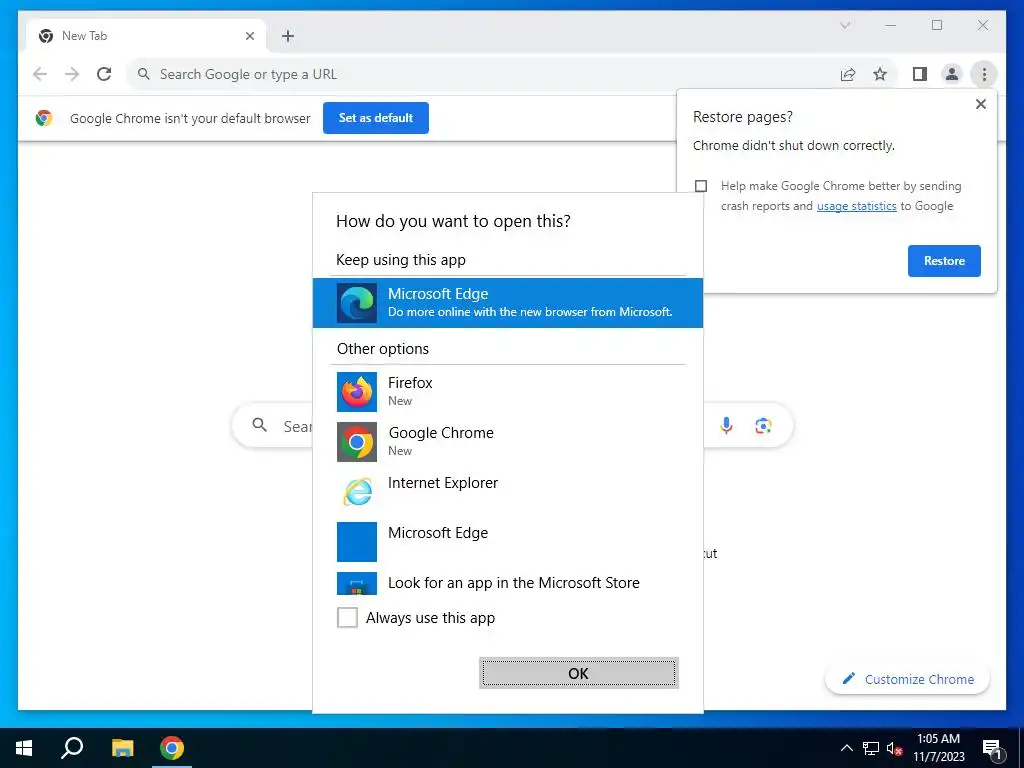
Task: Choose the Google Chrome icon in app list
Action: coord(357,442)
